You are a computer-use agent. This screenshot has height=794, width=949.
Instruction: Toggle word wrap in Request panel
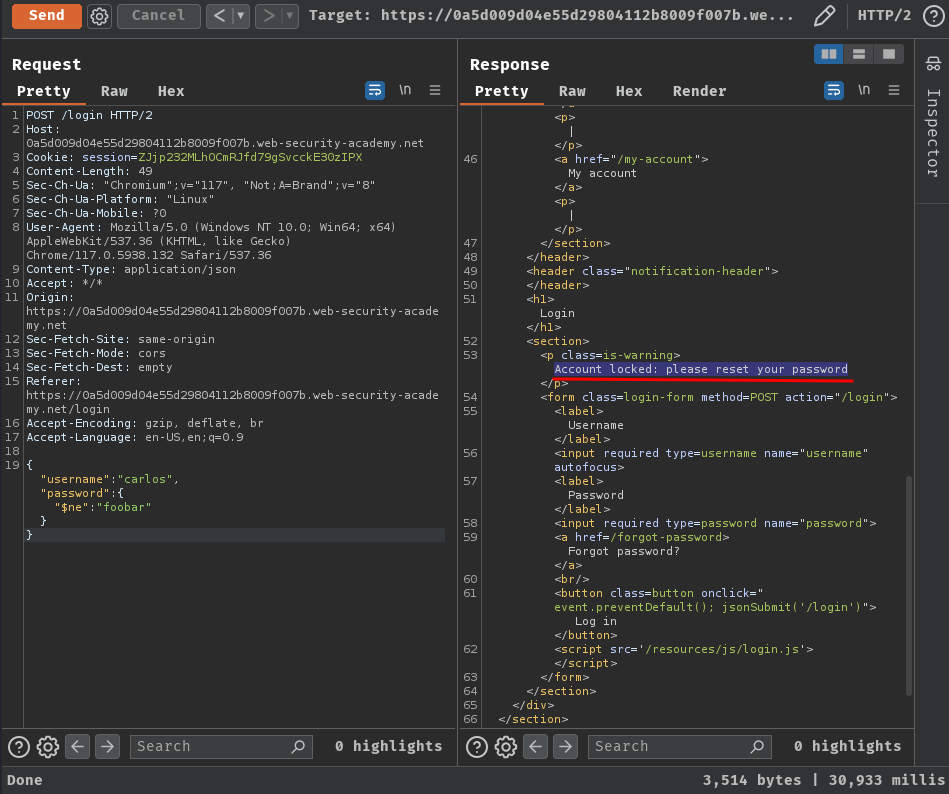(375, 90)
